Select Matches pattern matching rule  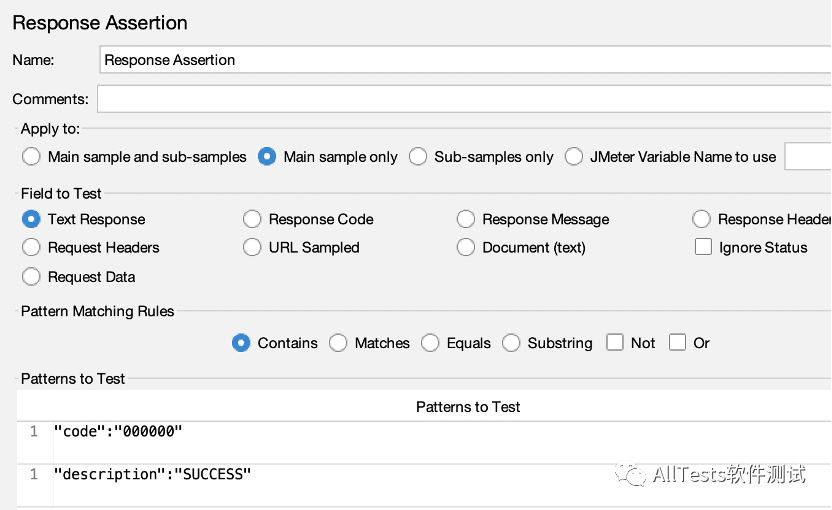(338, 343)
